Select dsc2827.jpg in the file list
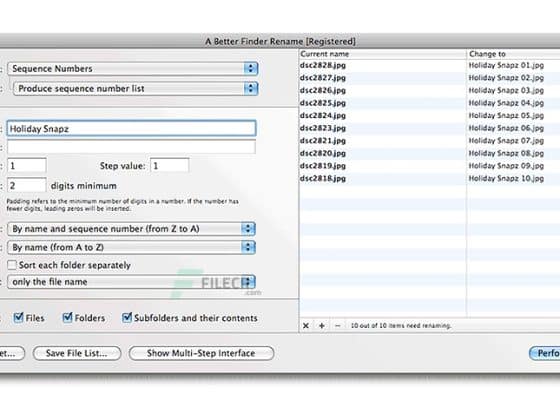 click(323, 78)
